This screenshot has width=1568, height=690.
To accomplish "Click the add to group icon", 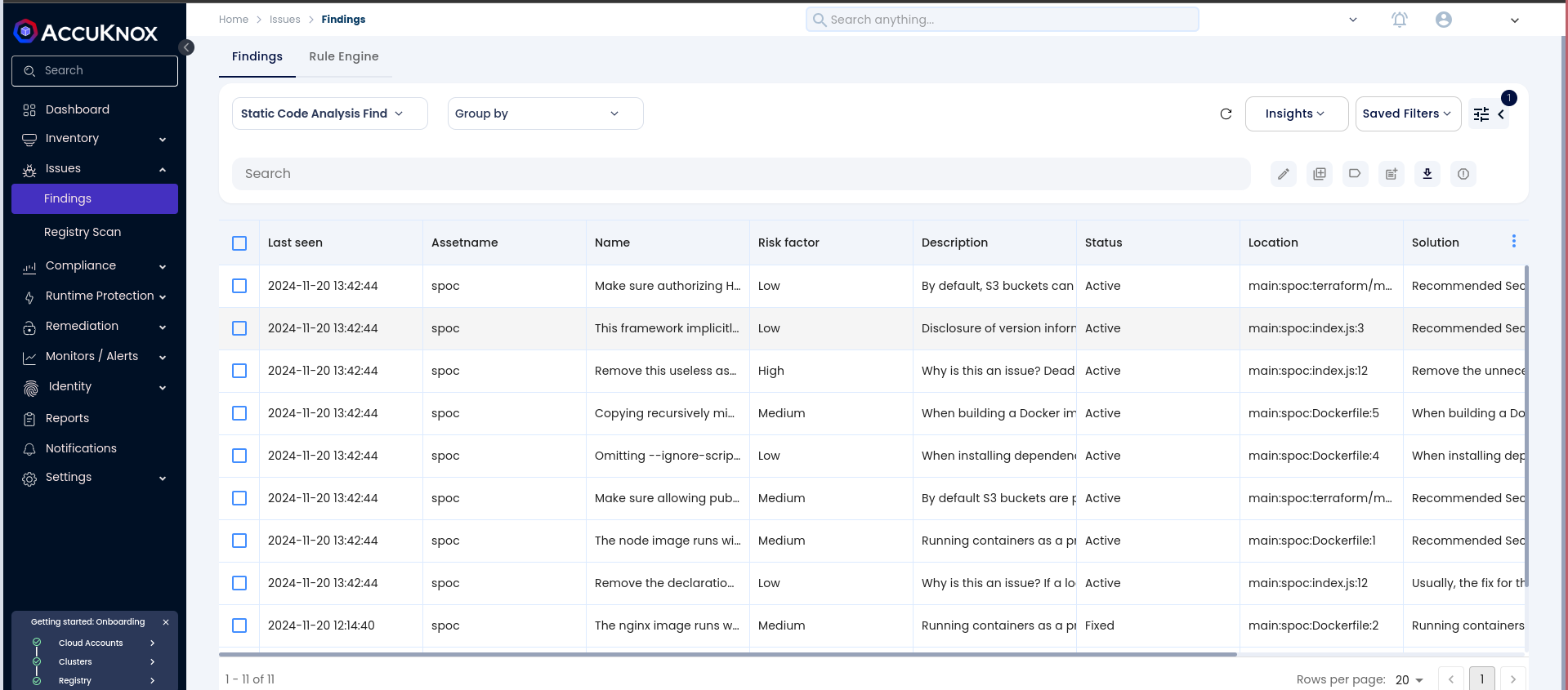I will click(1320, 174).
